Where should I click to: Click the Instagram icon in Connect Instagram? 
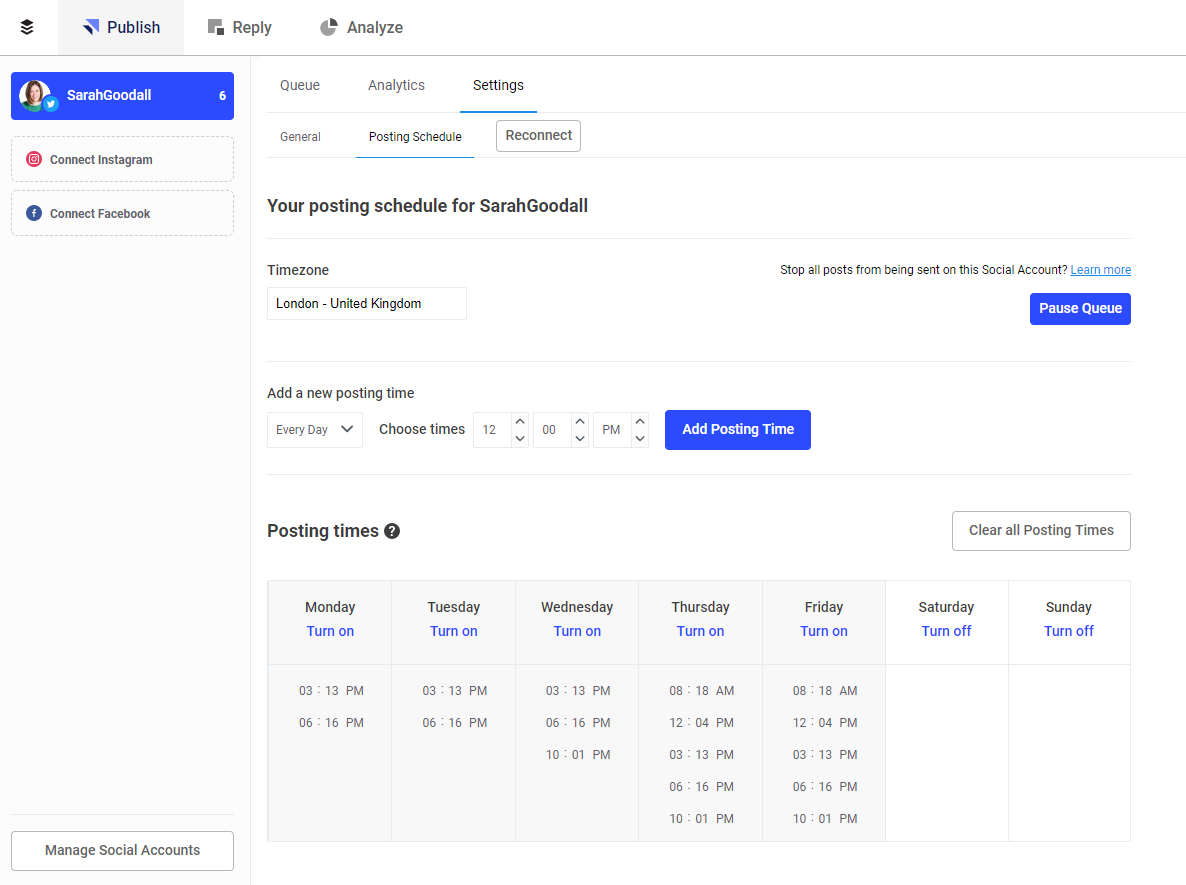click(x=34, y=159)
